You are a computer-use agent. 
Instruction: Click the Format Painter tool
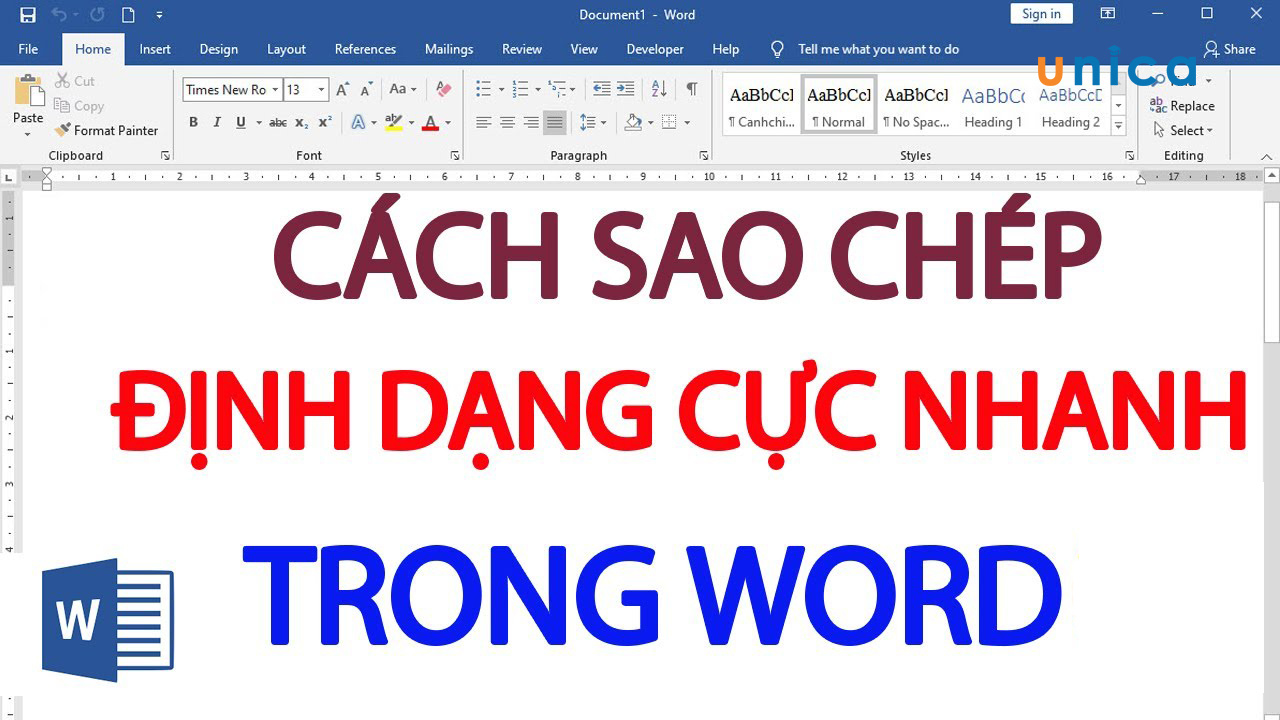click(107, 130)
